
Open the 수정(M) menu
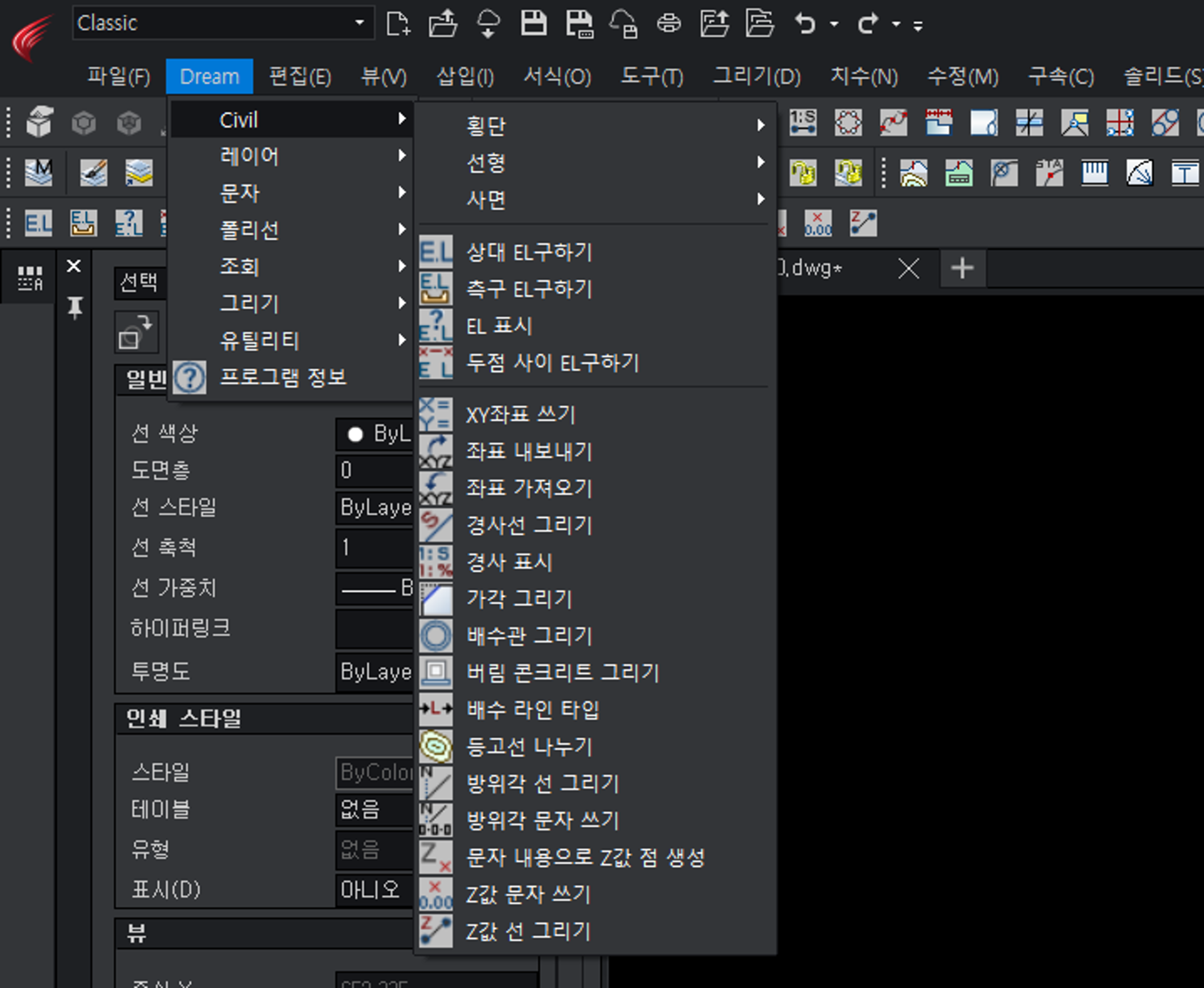[x=963, y=77]
